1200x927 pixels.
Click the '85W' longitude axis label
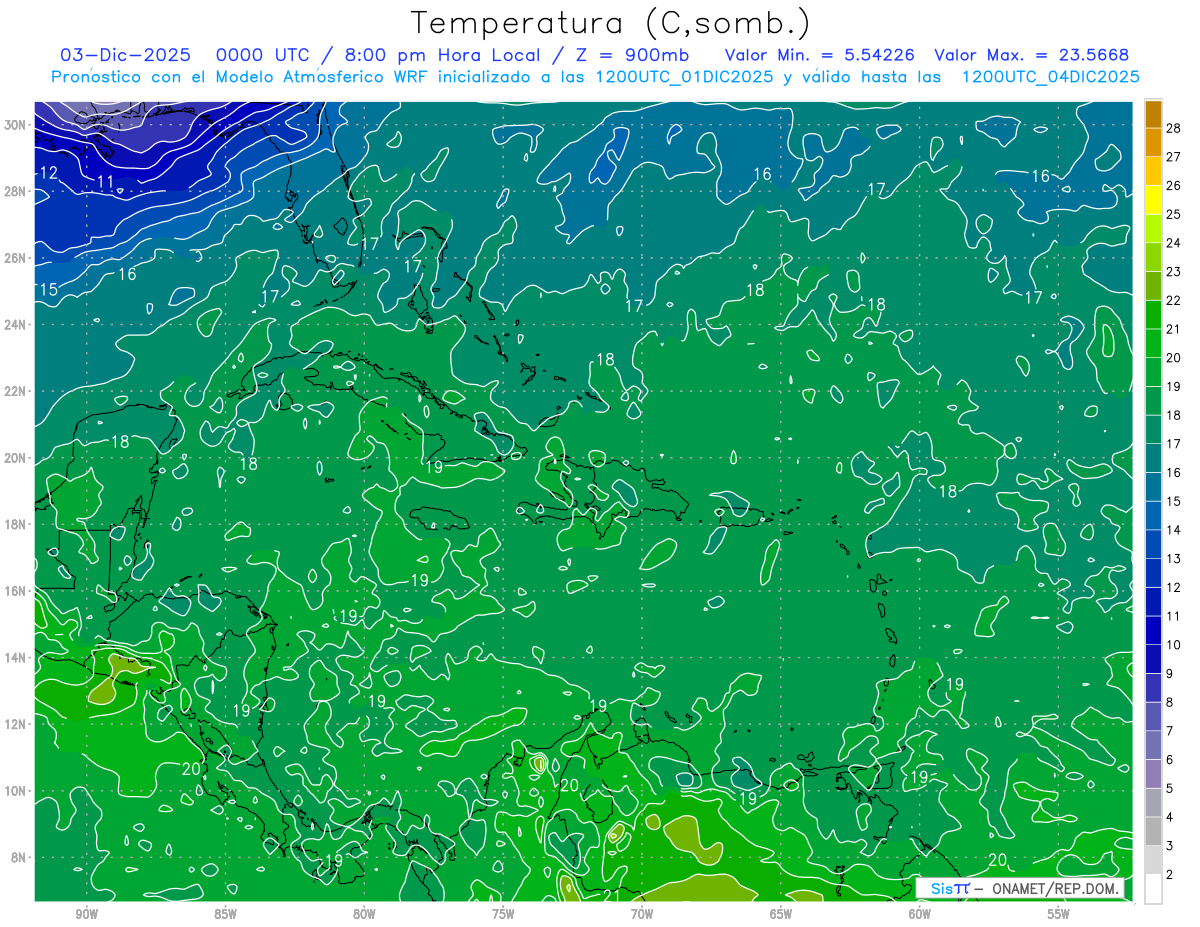pyautogui.click(x=225, y=913)
